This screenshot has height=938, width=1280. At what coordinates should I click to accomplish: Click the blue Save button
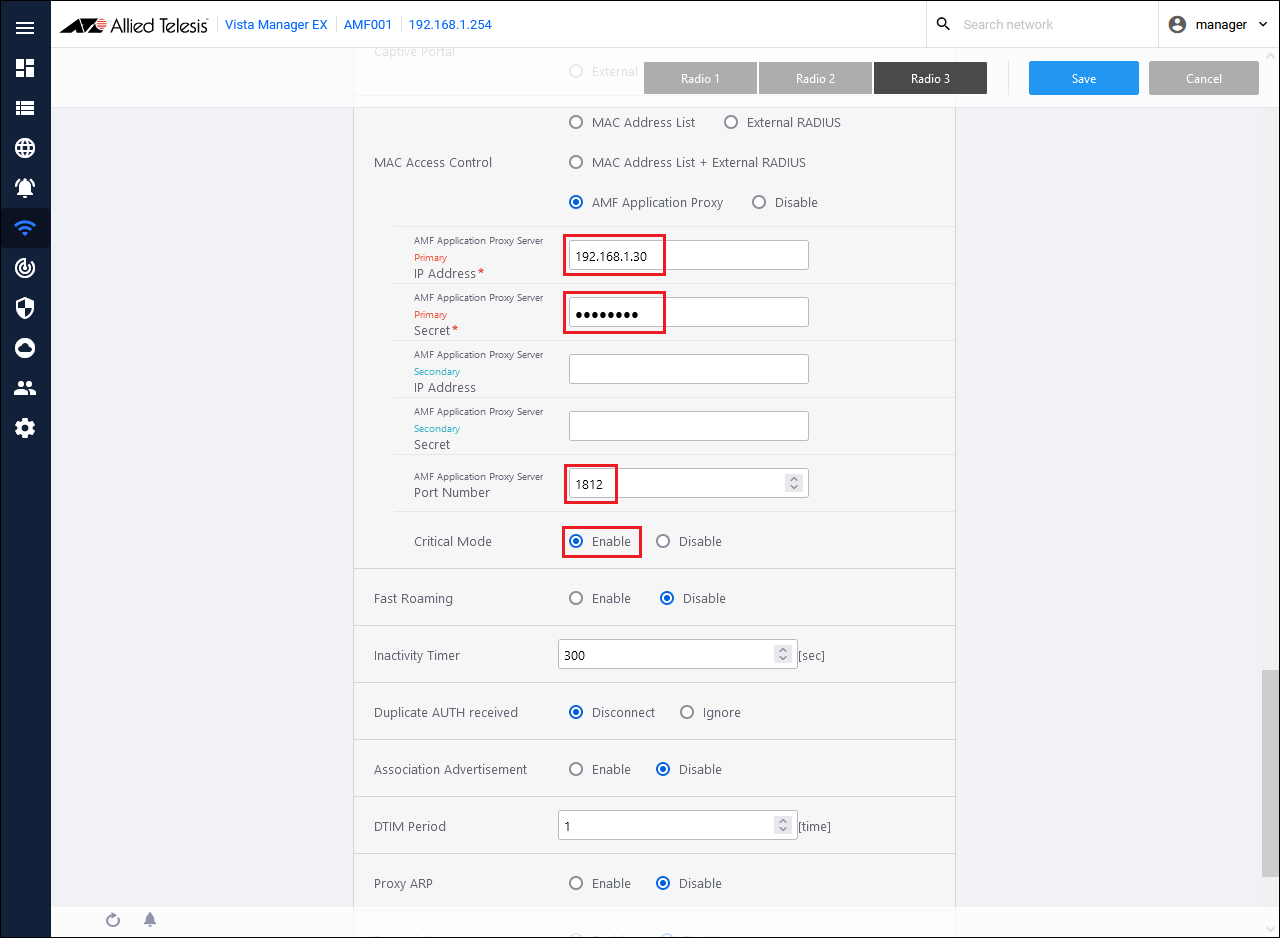[1083, 78]
